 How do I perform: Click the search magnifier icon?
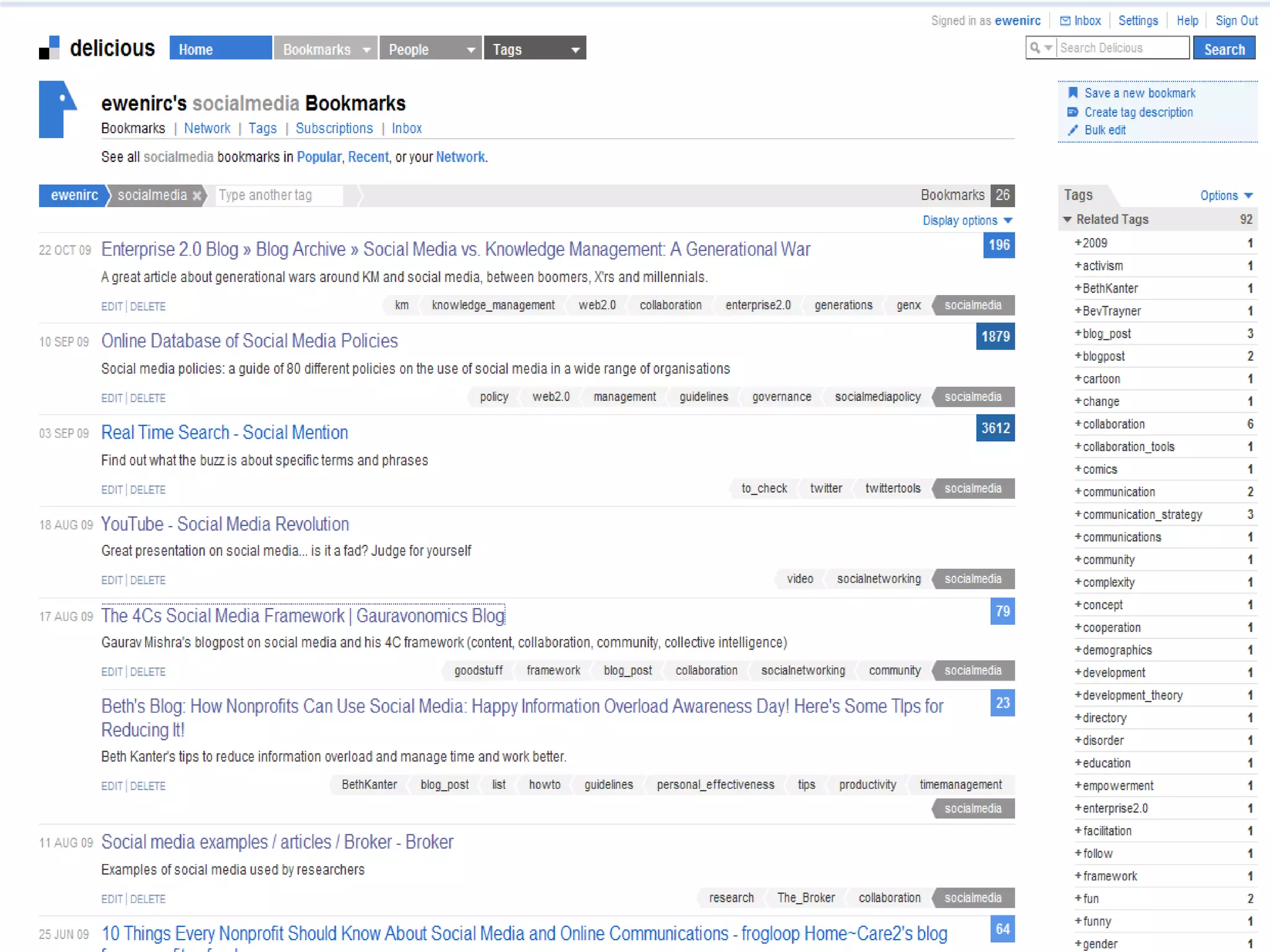tap(1034, 48)
